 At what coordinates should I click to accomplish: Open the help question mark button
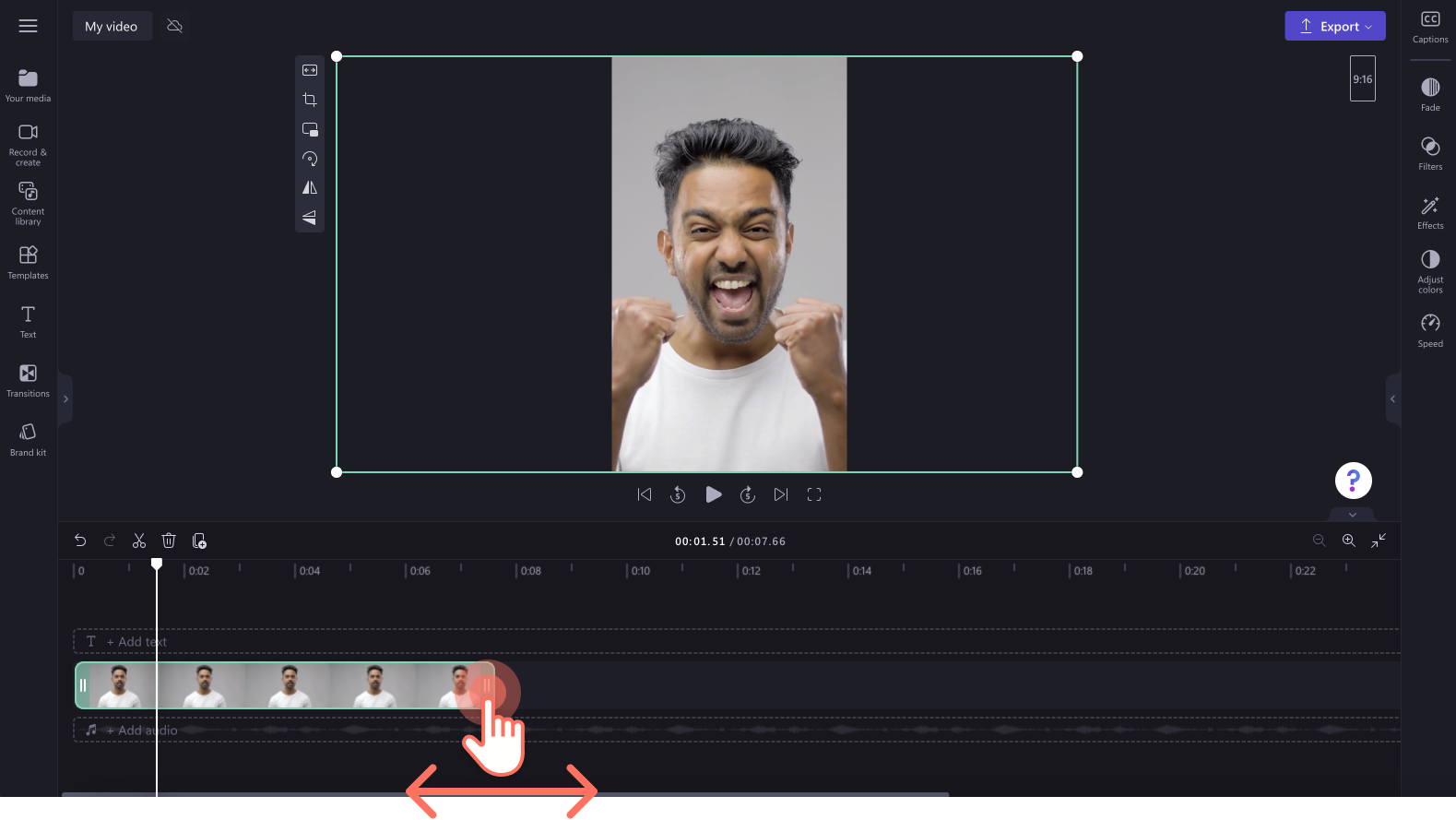(x=1353, y=481)
